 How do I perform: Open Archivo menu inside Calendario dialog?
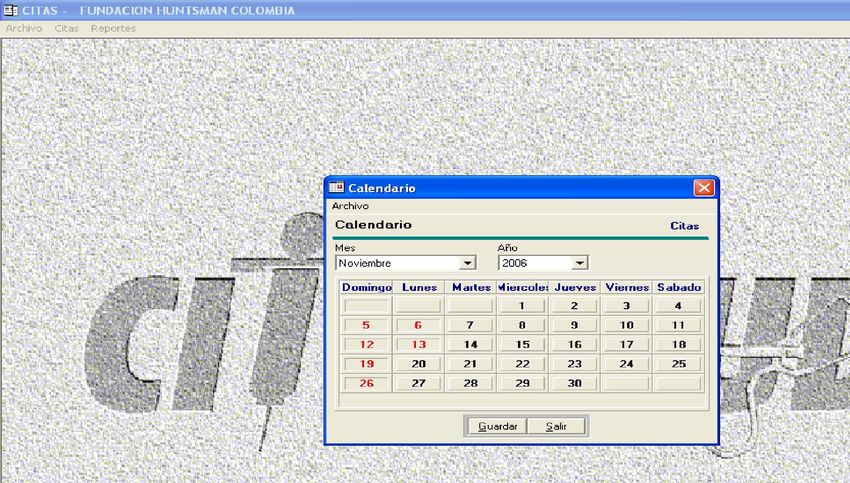(350, 206)
